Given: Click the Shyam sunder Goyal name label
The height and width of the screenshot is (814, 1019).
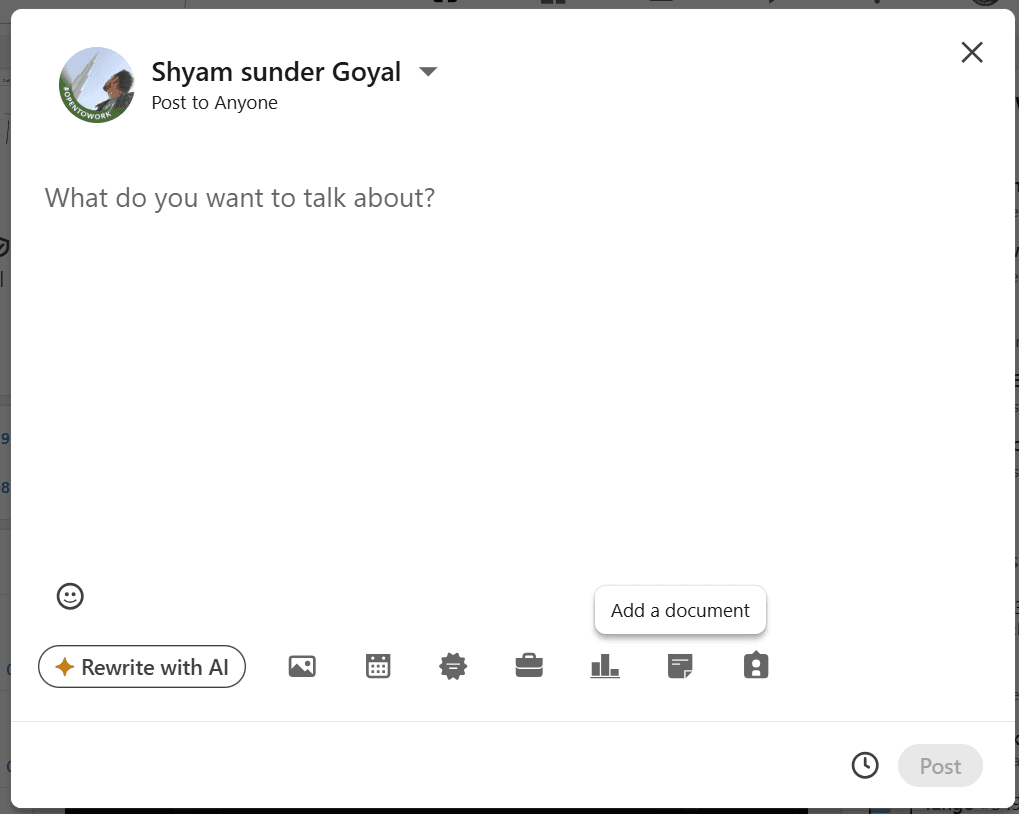Looking at the screenshot, I should pyautogui.click(x=276, y=71).
